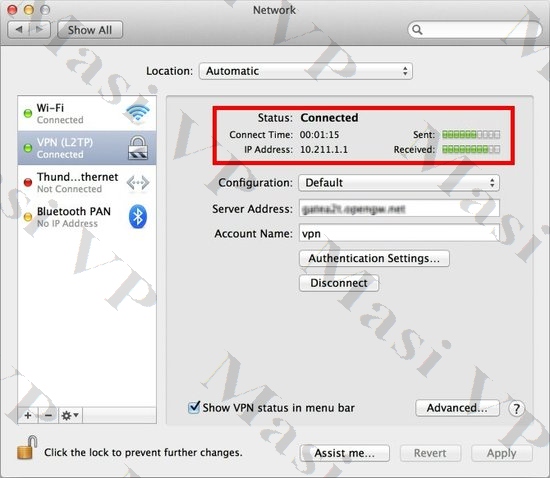Click the Advanced button
This screenshot has width=550, height=478.
[x=457, y=408]
